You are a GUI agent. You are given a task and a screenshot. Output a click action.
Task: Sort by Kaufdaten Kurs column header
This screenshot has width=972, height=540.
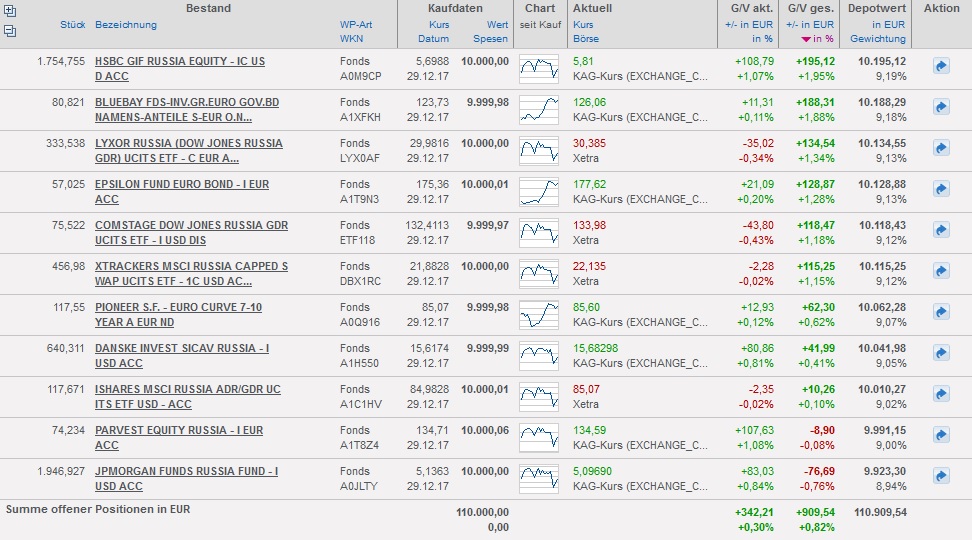tap(439, 25)
